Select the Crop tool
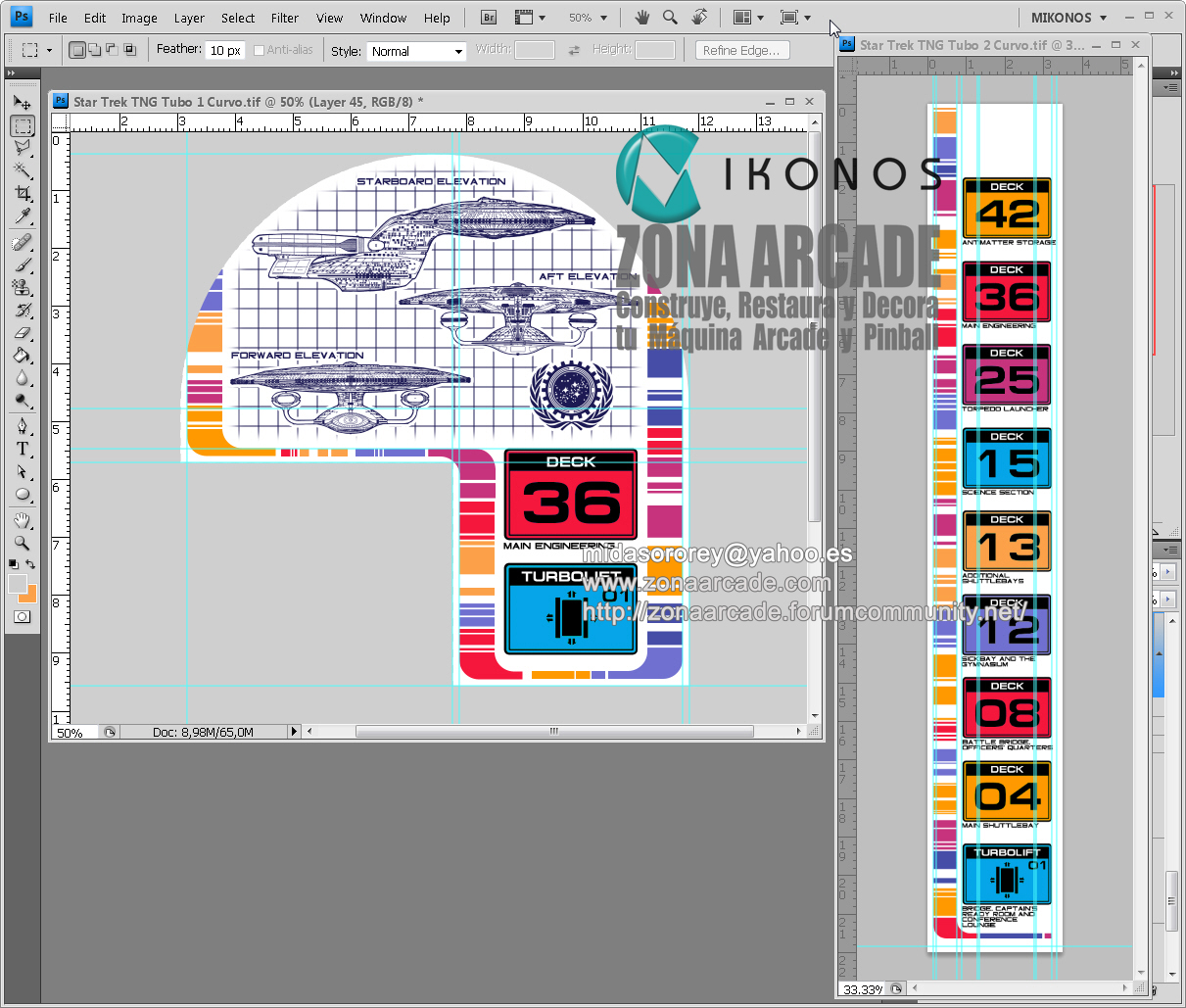This screenshot has width=1186, height=1008. pyautogui.click(x=22, y=194)
